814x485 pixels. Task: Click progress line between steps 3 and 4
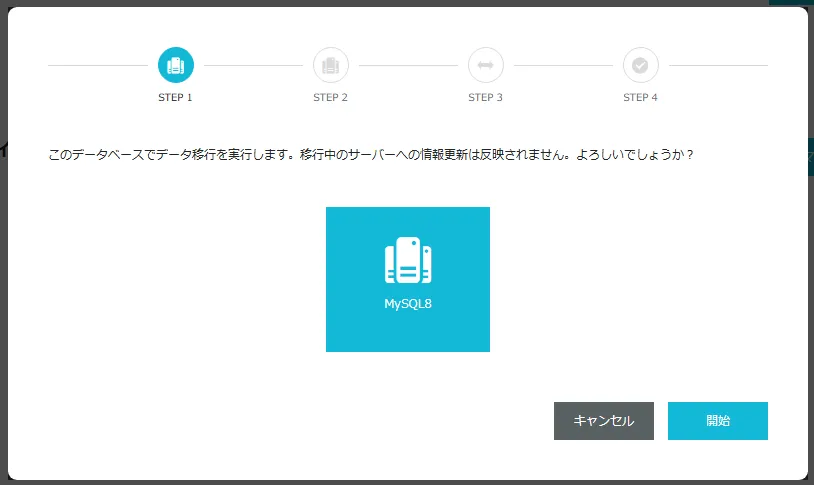click(563, 65)
